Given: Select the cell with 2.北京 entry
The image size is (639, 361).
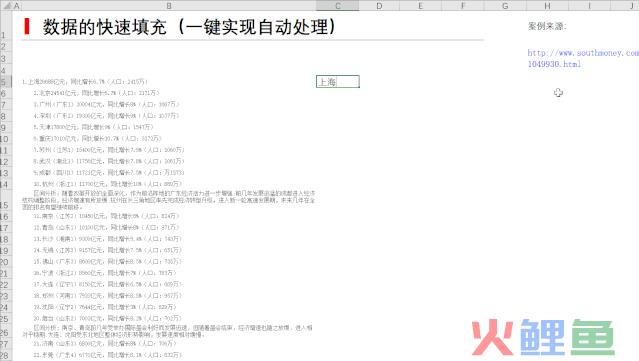Looking at the screenshot, I should pyautogui.click(x=97, y=93).
